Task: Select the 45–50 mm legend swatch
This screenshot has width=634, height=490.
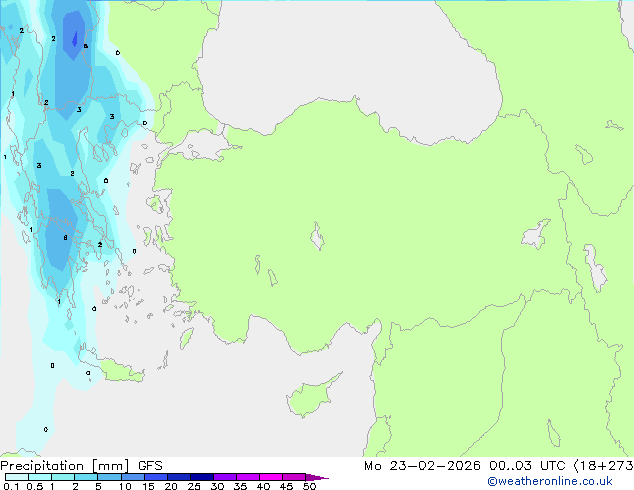Action: tap(294, 477)
